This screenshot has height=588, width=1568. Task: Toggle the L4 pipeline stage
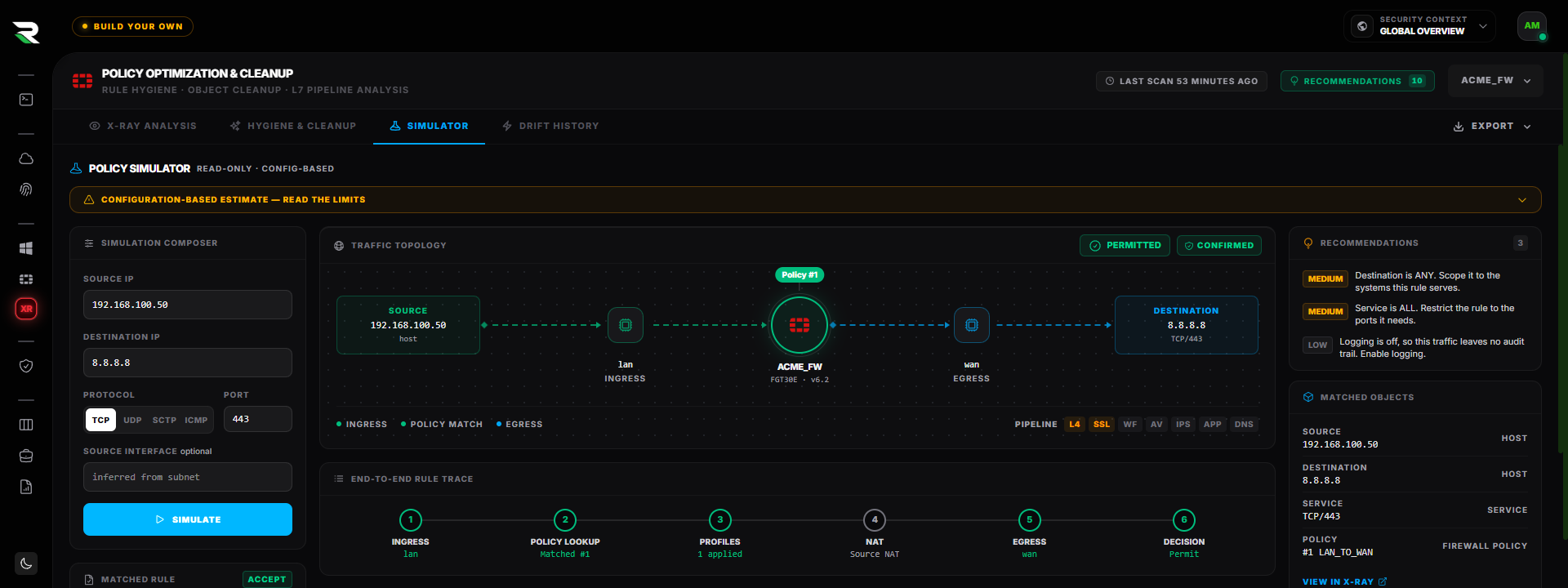coord(1075,425)
